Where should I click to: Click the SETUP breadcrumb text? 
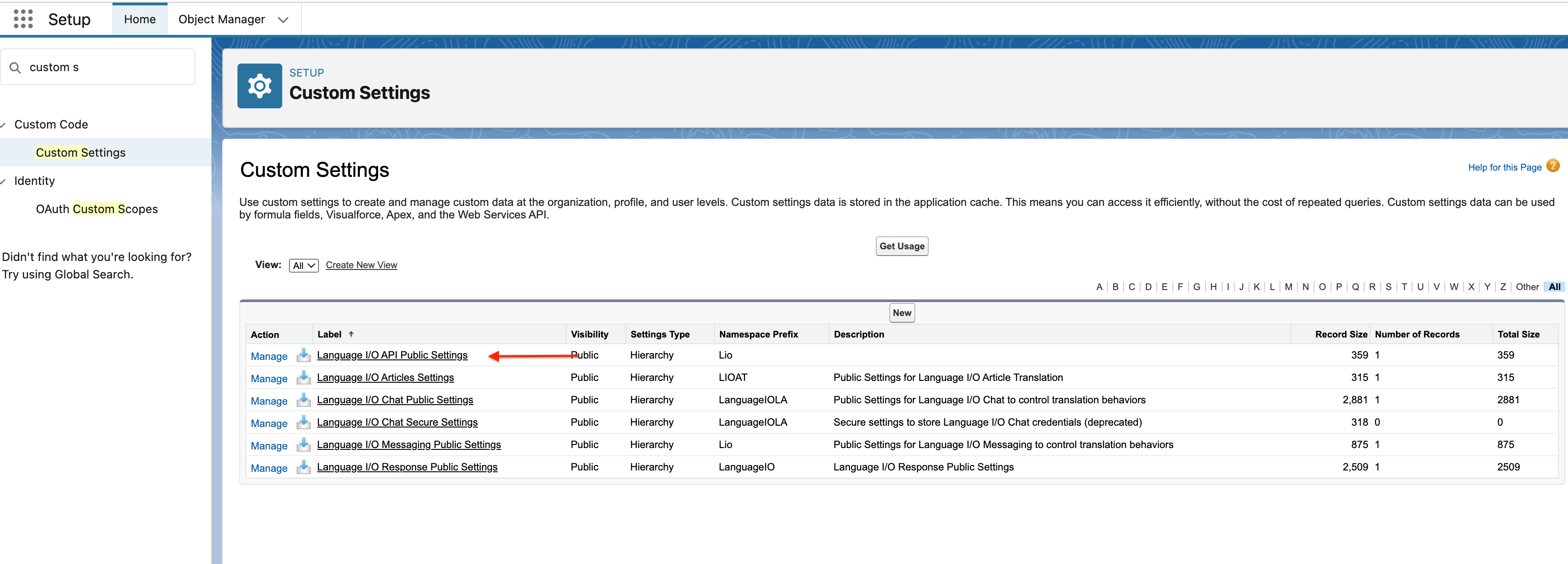coord(306,73)
